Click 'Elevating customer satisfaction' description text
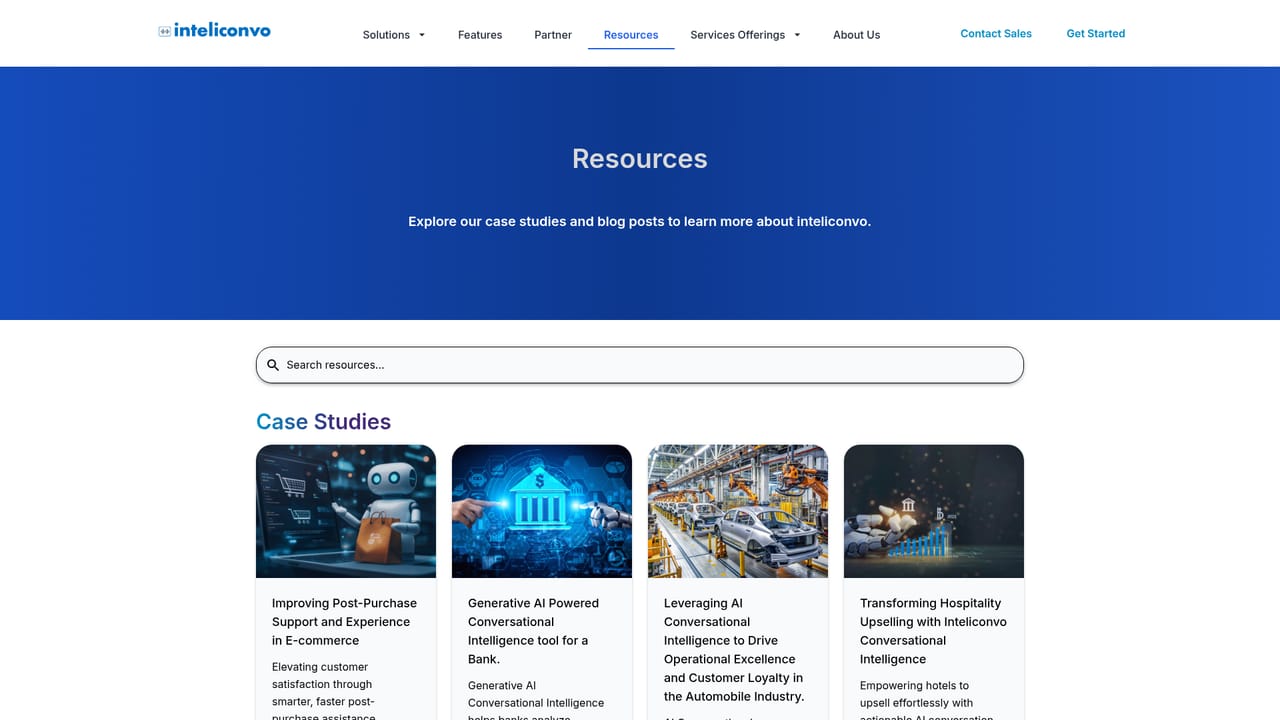 tap(324, 692)
